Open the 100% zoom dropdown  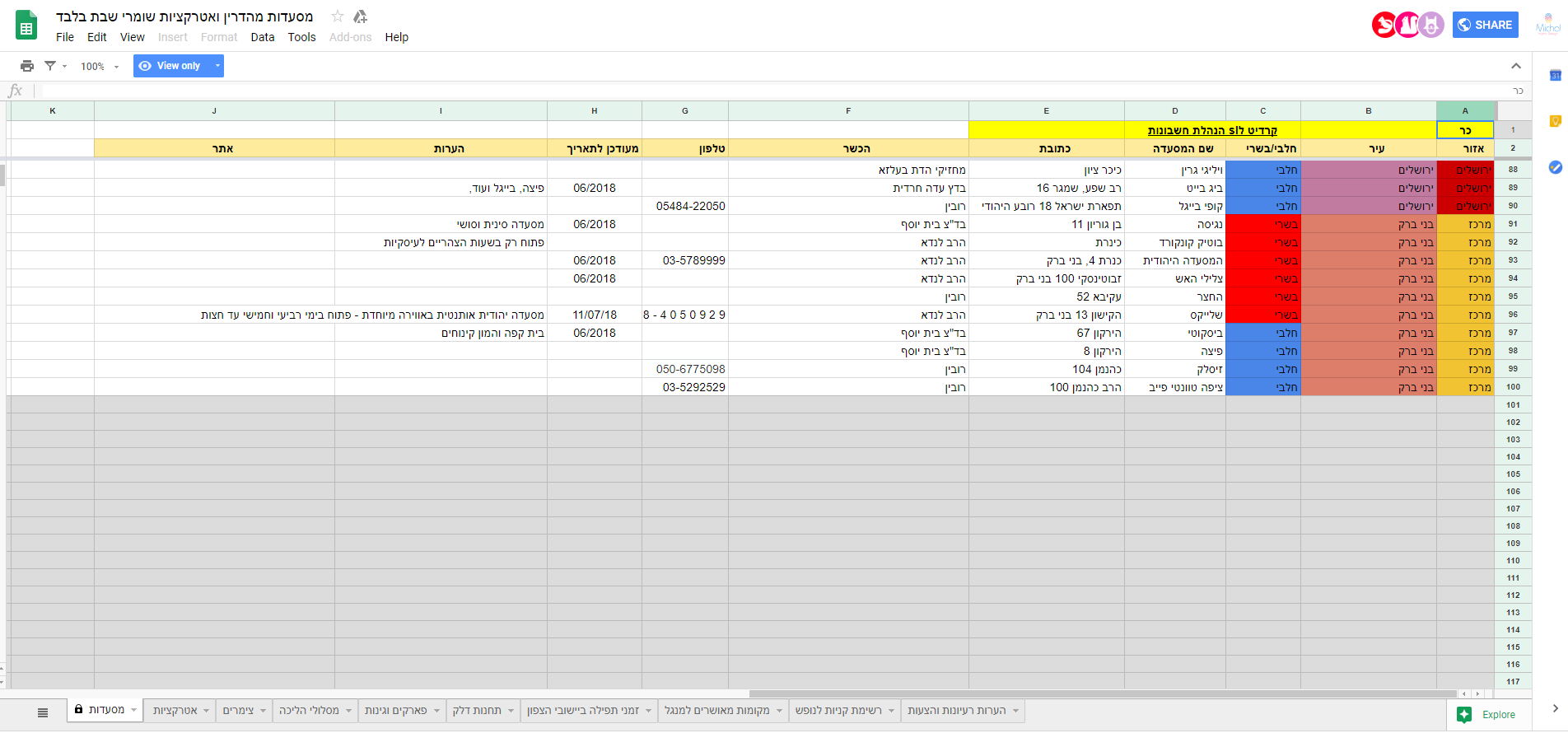click(100, 67)
